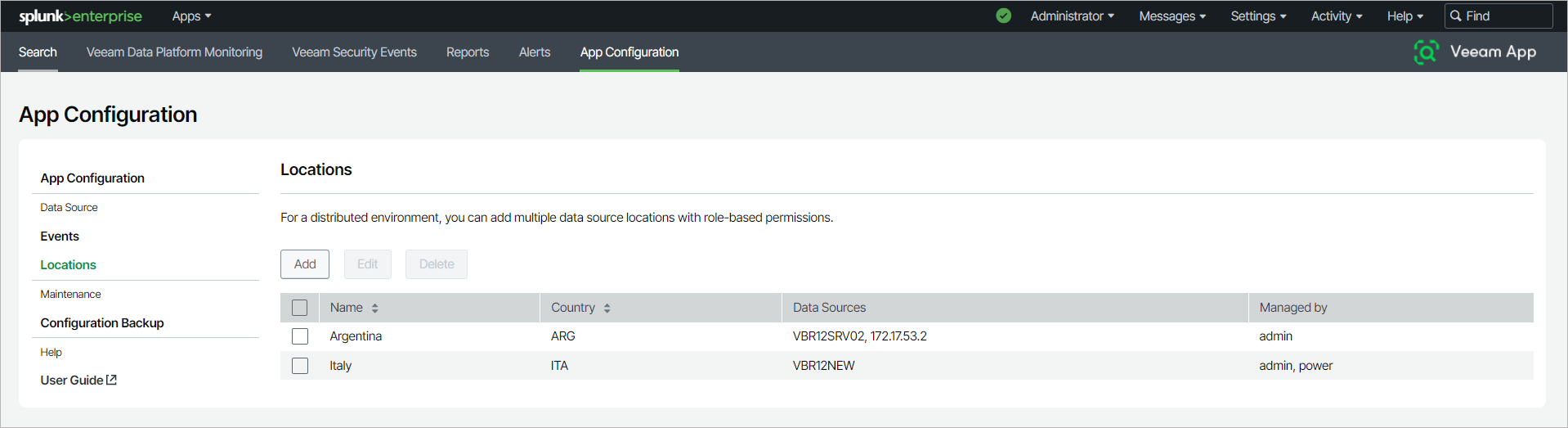Click the green health status check icon
The height and width of the screenshot is (428, 1568).
tap(1003, 16)
